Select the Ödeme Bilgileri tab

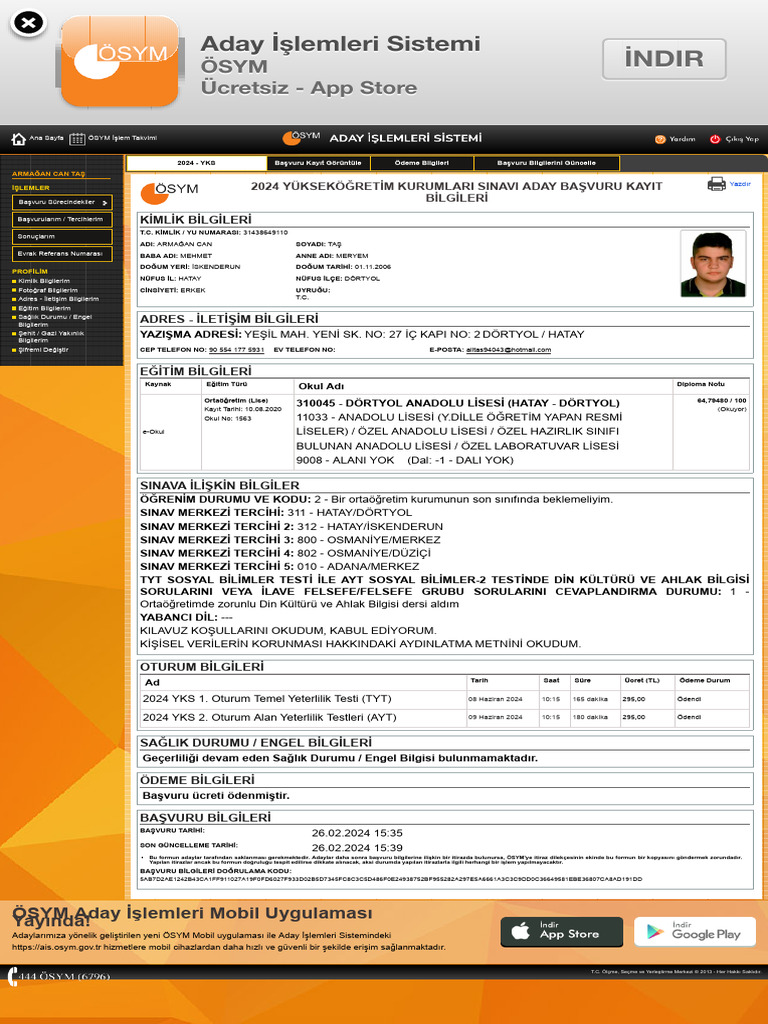tap(421, 163)
